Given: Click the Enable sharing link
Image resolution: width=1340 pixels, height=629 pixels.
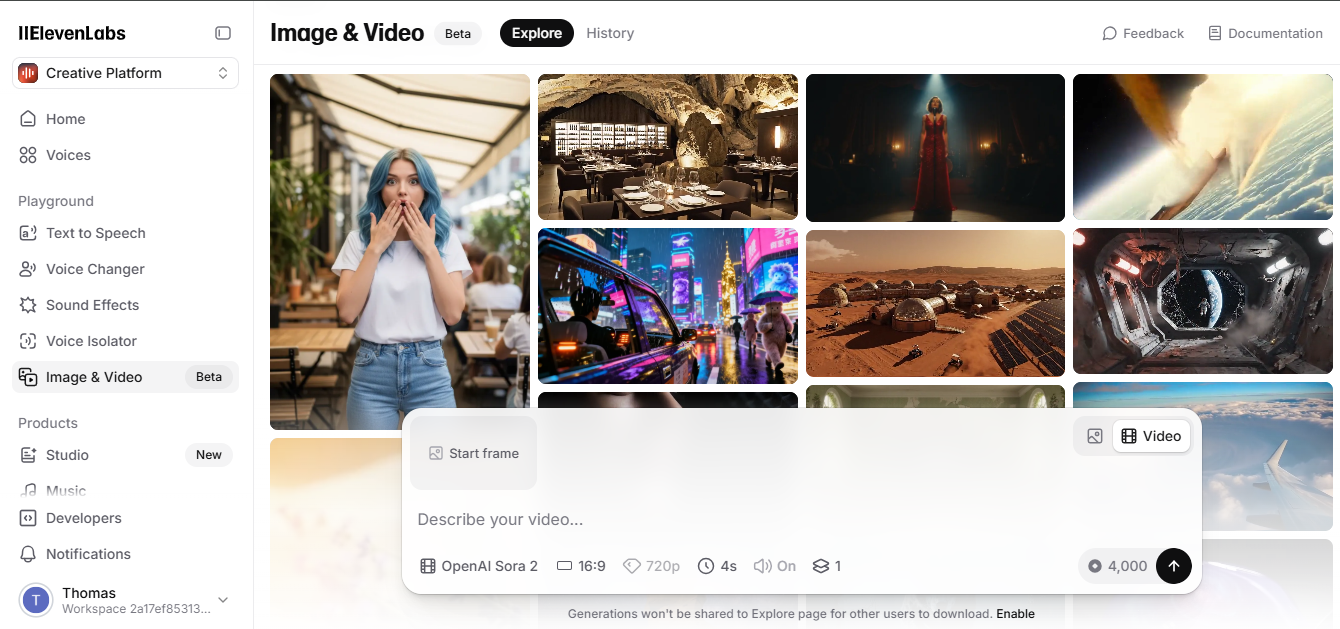Looking at the screenshot, I should click(1015, 614).
